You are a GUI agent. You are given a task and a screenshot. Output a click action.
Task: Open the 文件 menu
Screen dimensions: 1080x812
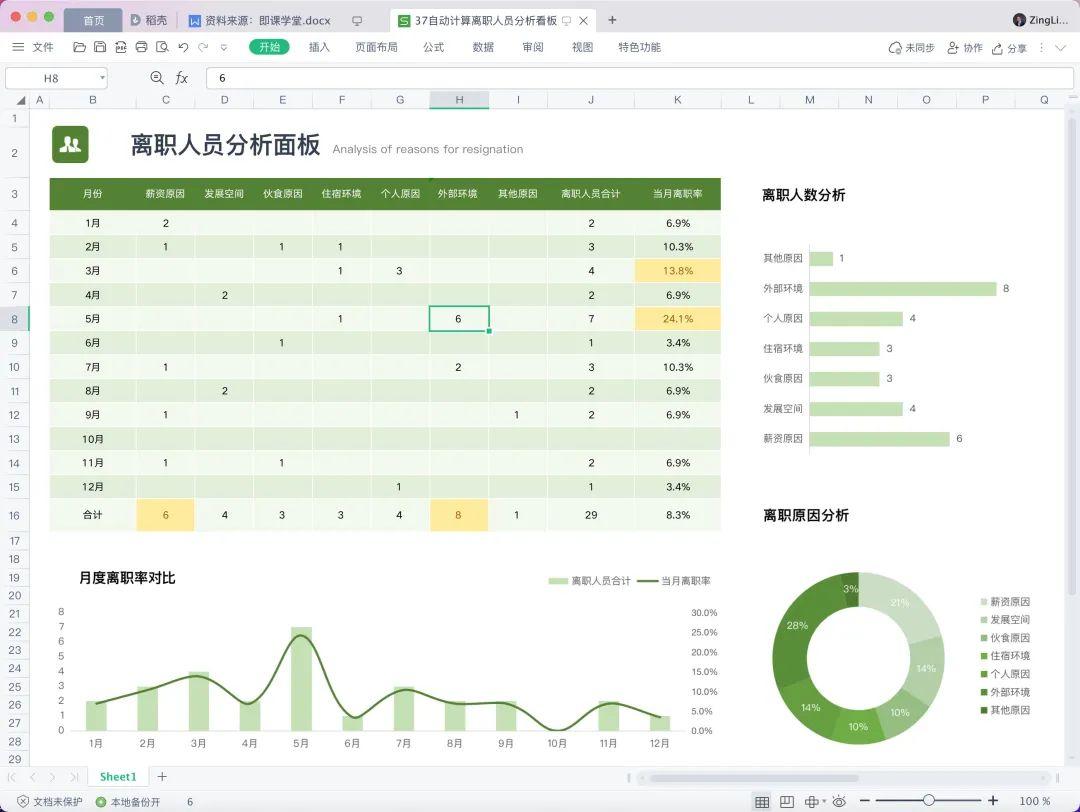pyautogui.click(x=43, y=47)
